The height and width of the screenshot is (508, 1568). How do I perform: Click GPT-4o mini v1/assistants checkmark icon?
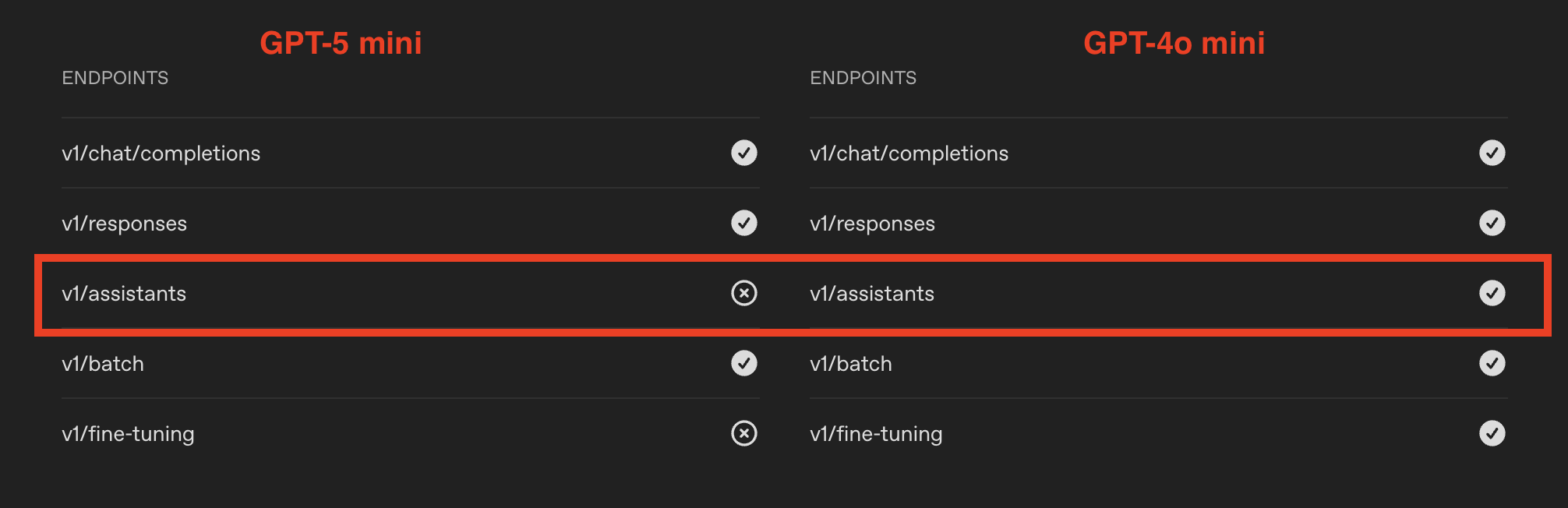pyautogui.click(x=1492, y=293)
